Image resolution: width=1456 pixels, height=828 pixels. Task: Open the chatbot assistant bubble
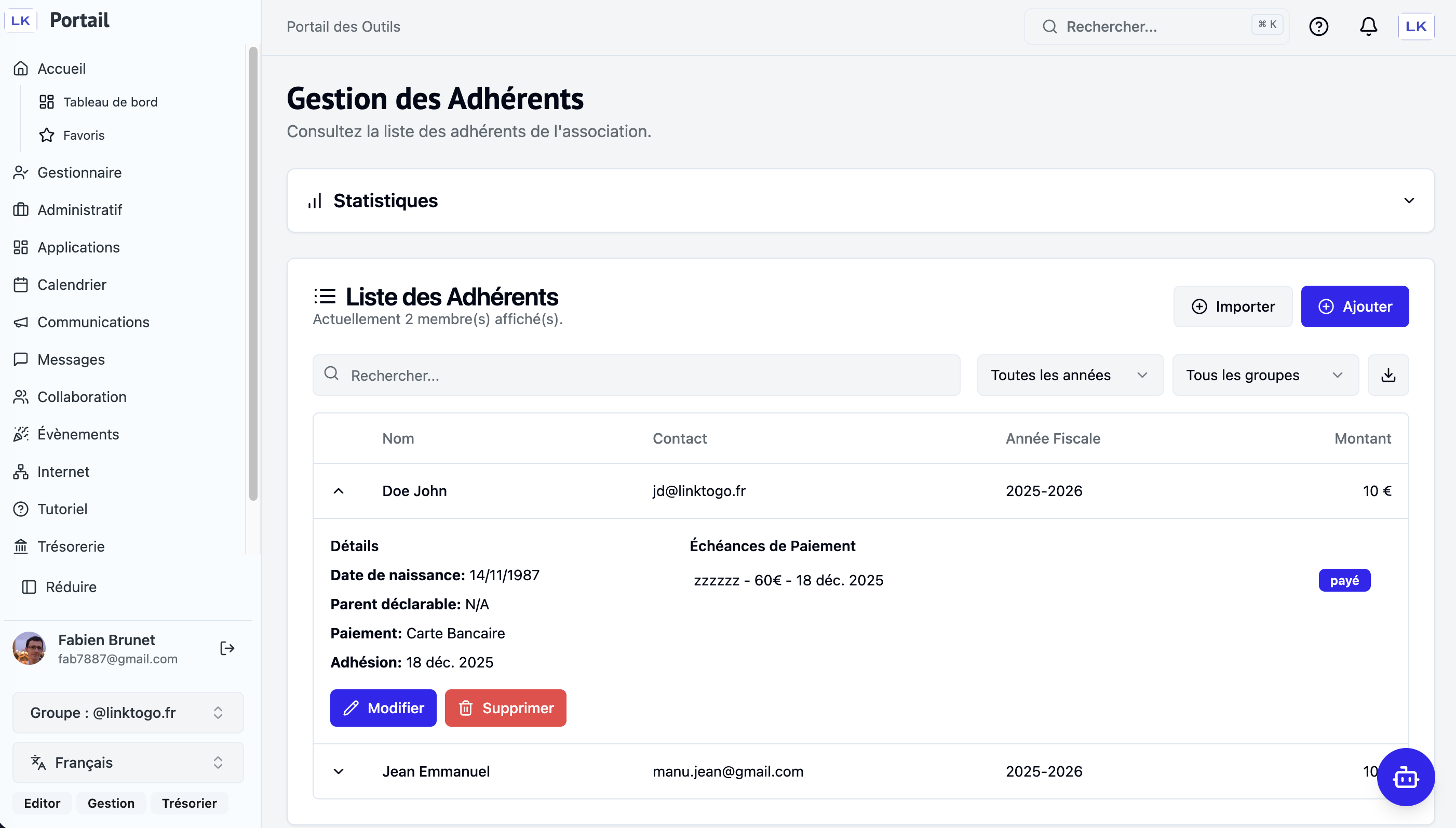1406,777
